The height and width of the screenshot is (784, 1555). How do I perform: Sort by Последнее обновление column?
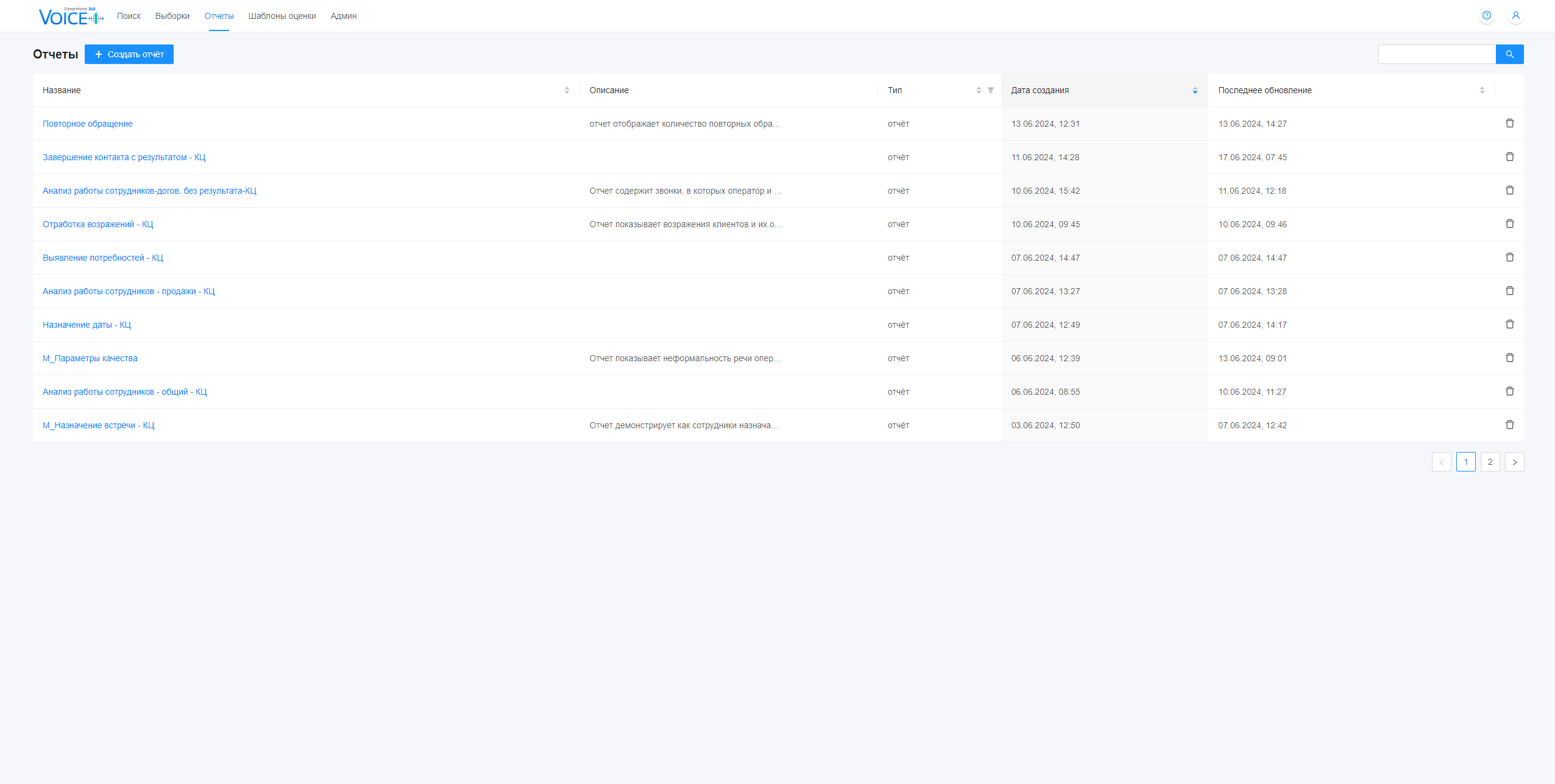click(x=1482, y=90)
